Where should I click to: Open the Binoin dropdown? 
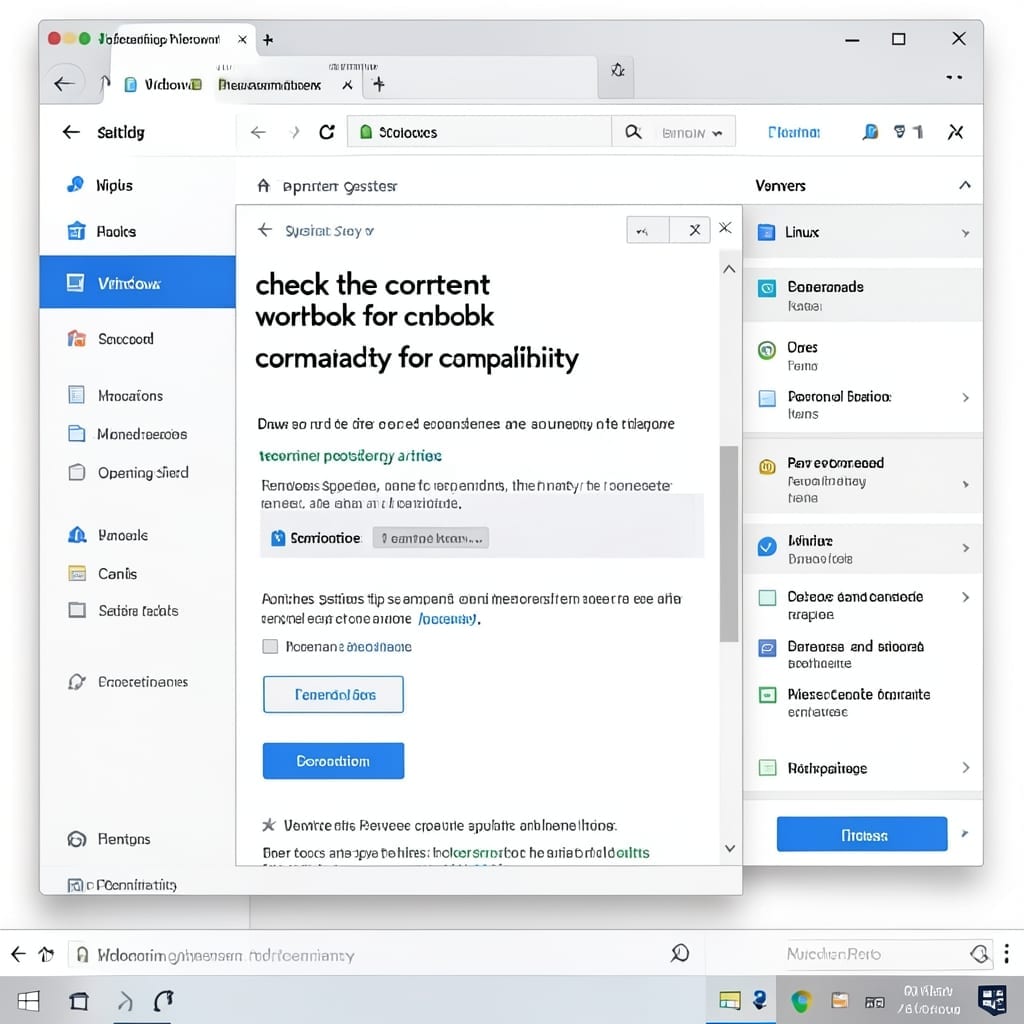click(x=692, y=133)
